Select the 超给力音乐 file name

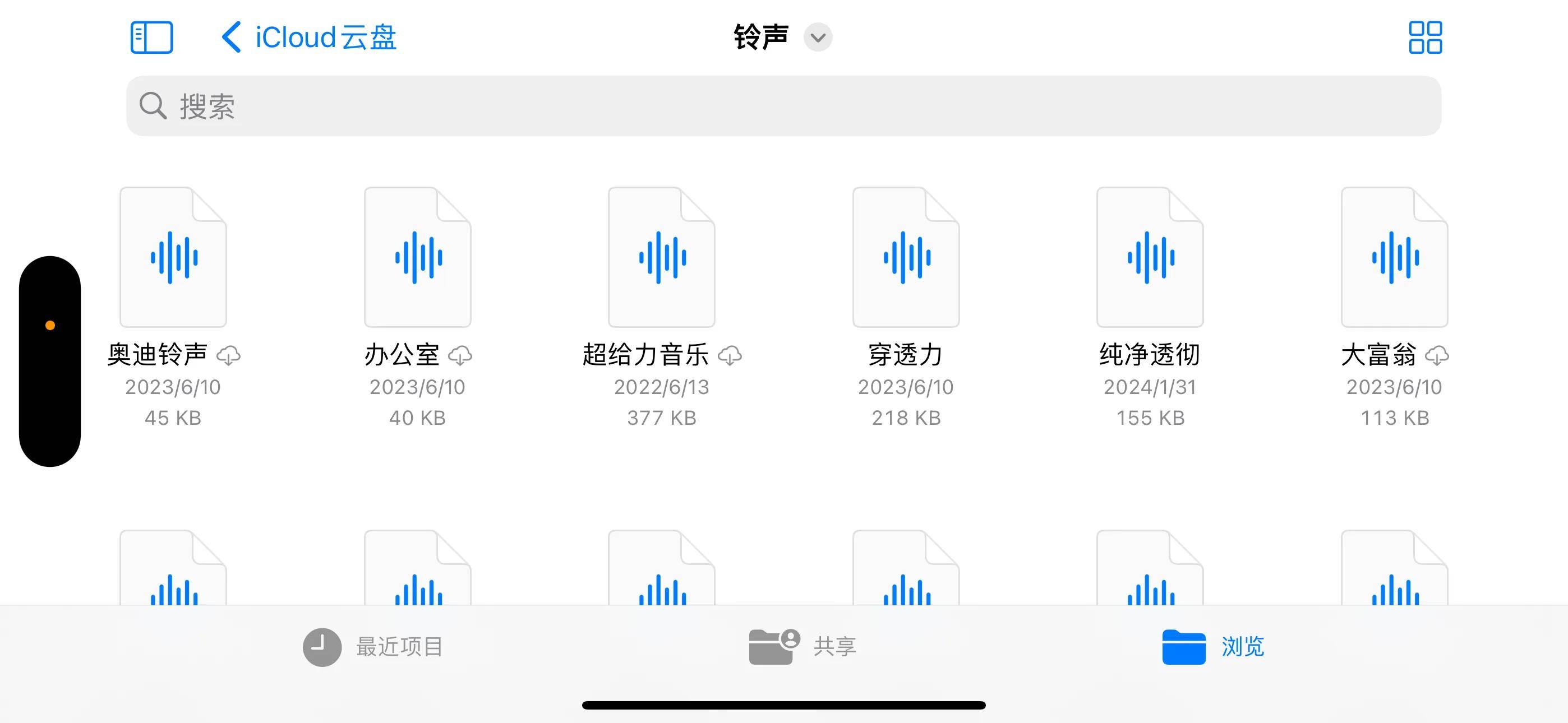[x=646, y=355]
